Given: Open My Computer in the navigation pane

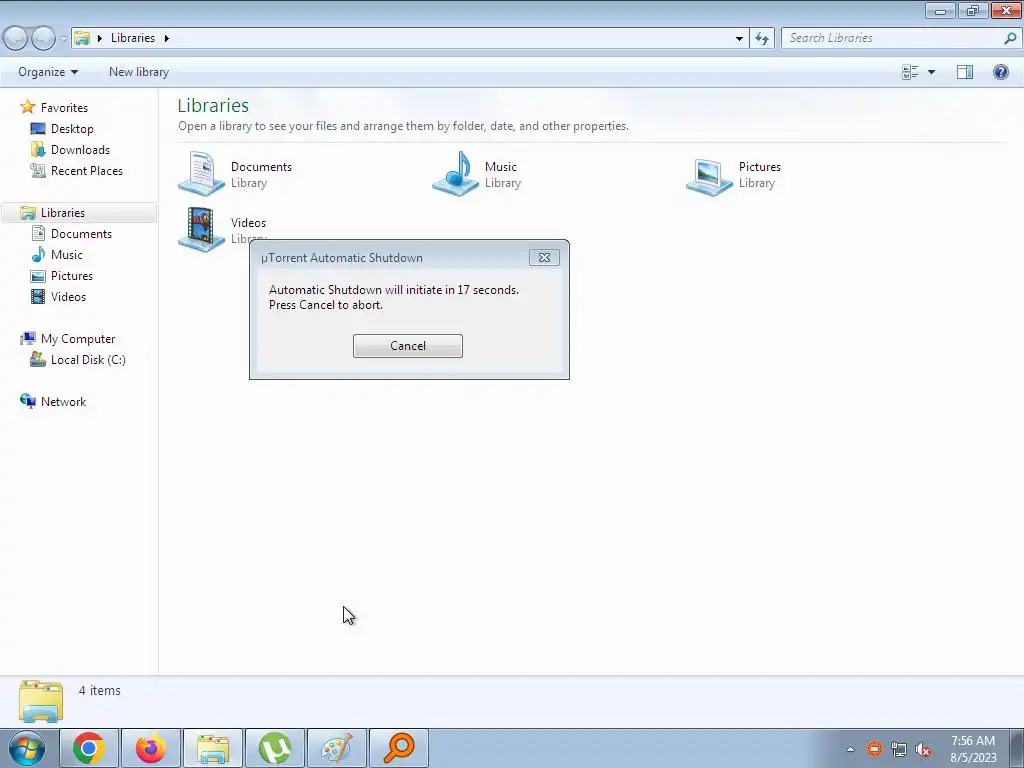Looking at the screenshot, I should pos(78,339).
